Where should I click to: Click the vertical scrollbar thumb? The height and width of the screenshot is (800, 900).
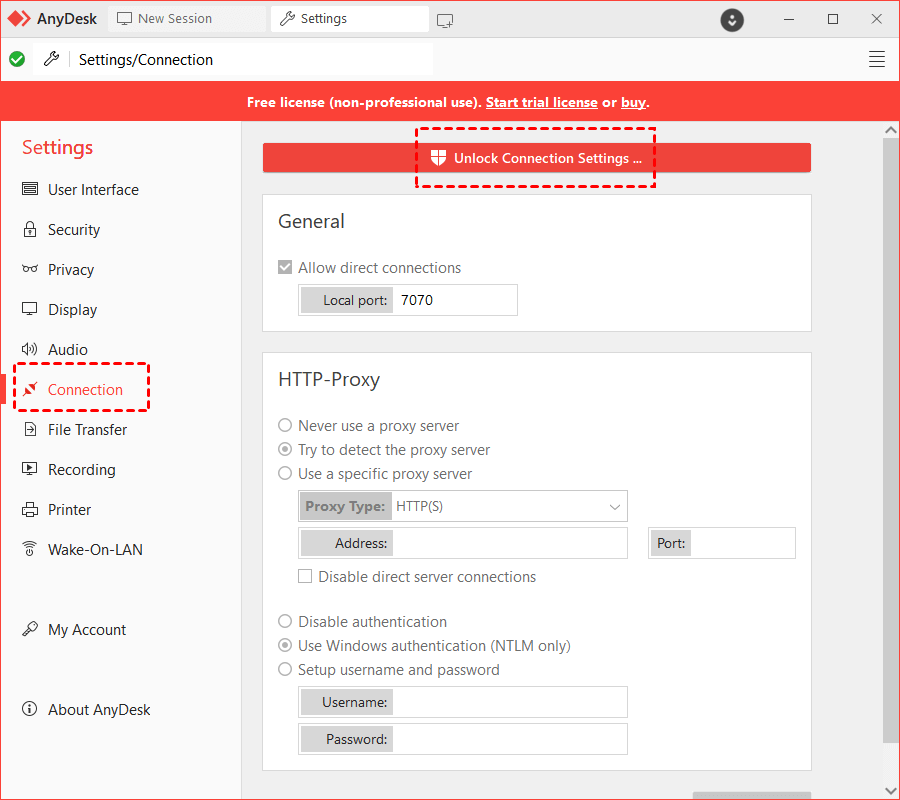(x=890, y=440)
